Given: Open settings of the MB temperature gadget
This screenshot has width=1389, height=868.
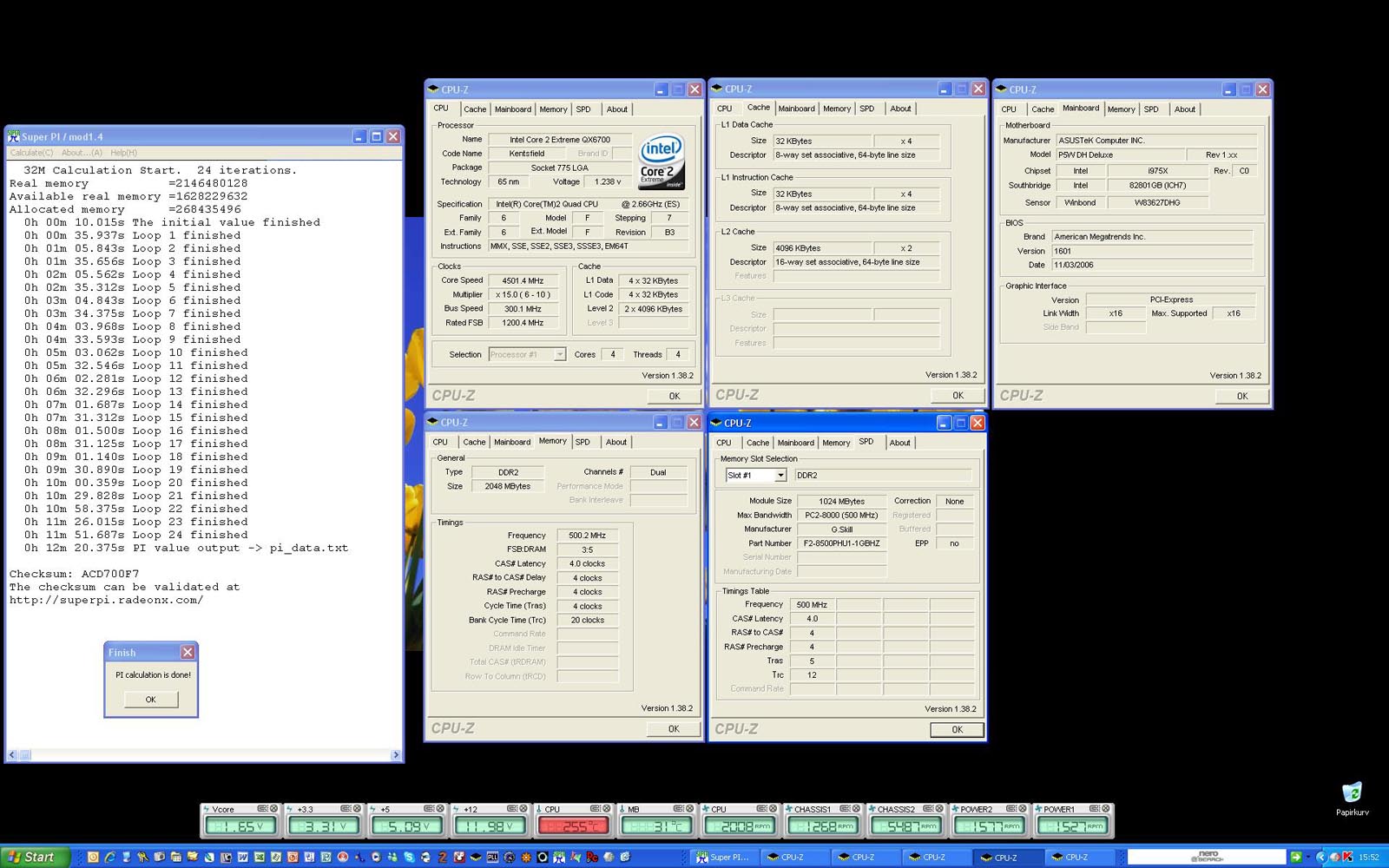Looking at the screenshot, I should click(678, 808).
